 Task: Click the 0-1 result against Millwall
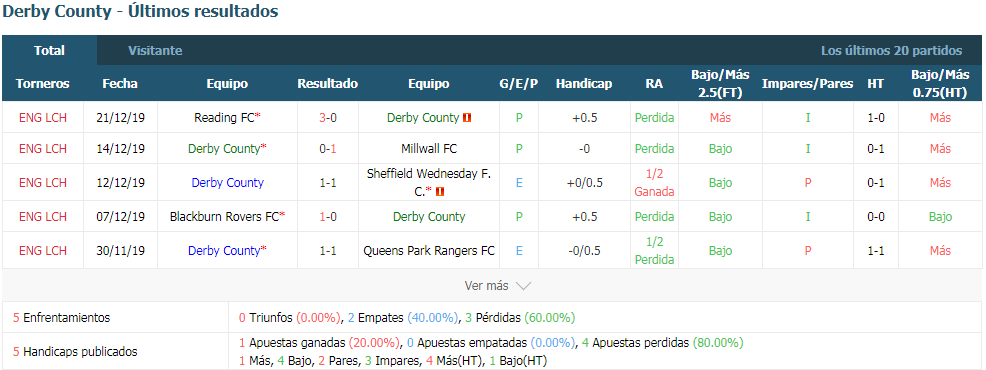coord(328,149)
